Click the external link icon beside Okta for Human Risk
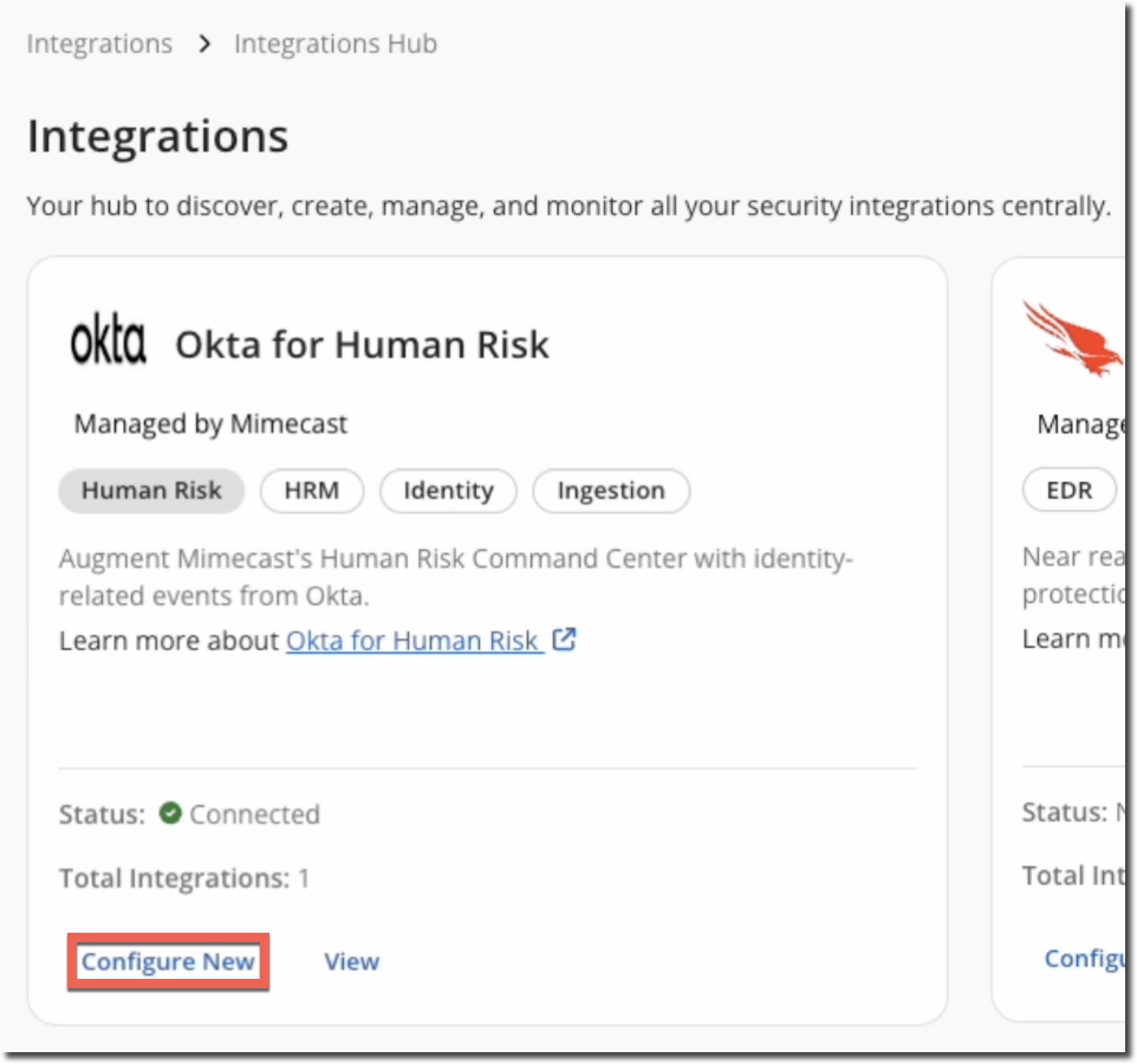The width and height of the screenshot is (1137, 1064). 564,638
